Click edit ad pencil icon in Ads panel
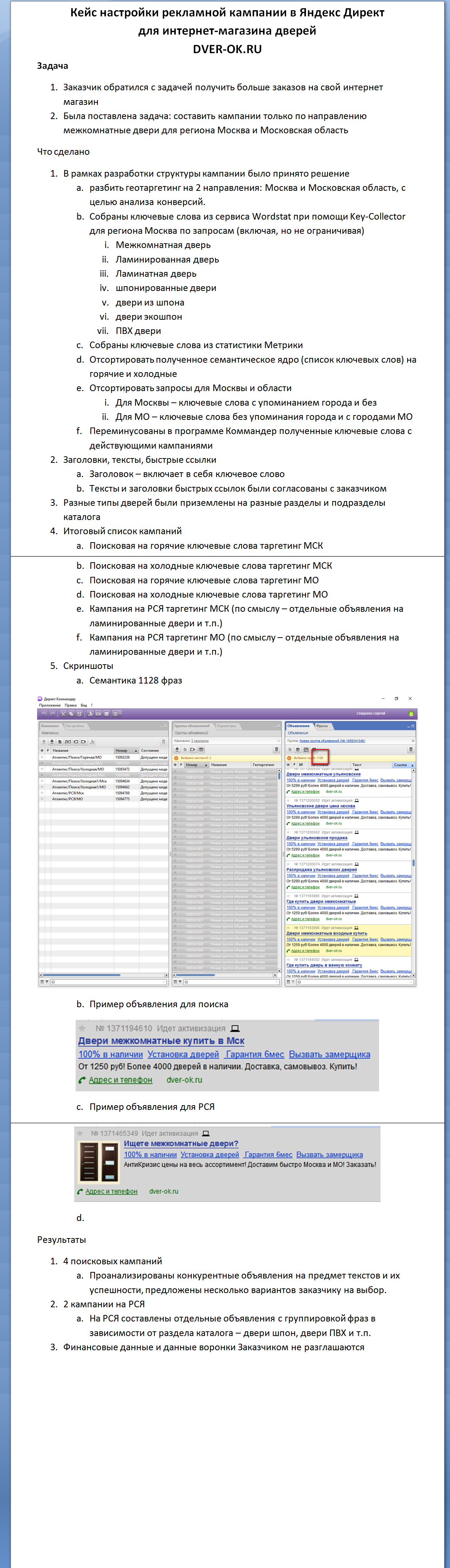Image resolution: width=450 pixels, height=1568 pixels. tap(298, 749)
